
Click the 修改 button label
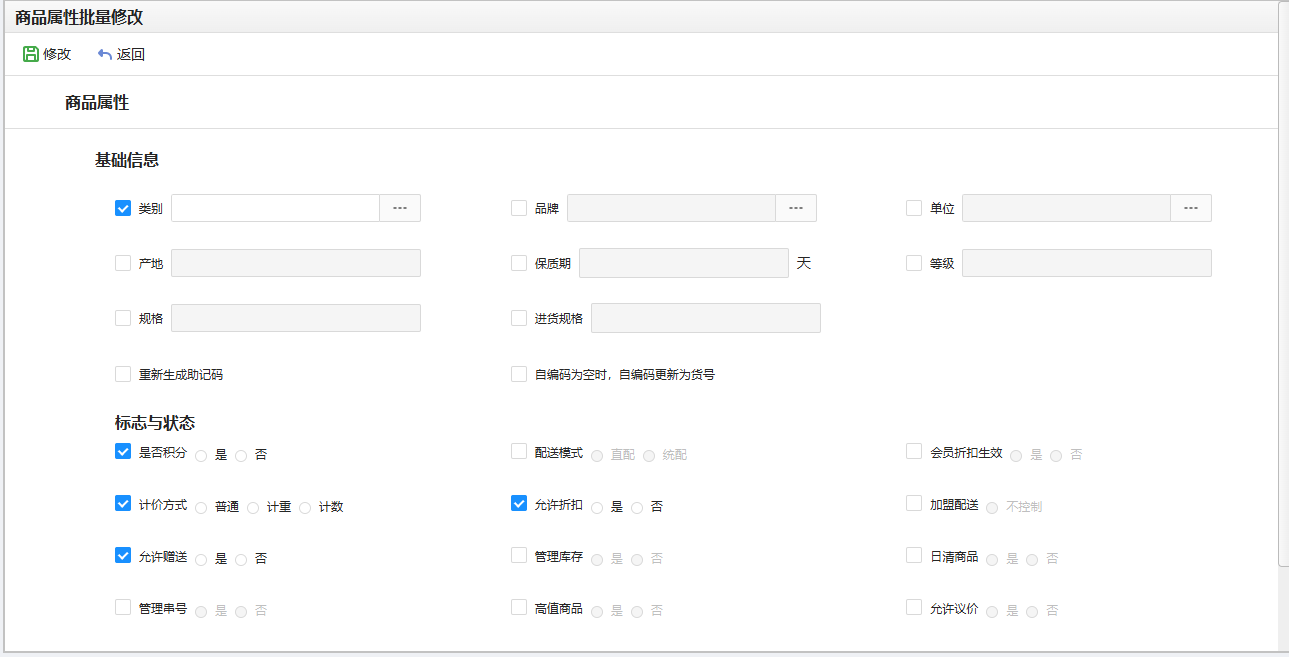57,54
